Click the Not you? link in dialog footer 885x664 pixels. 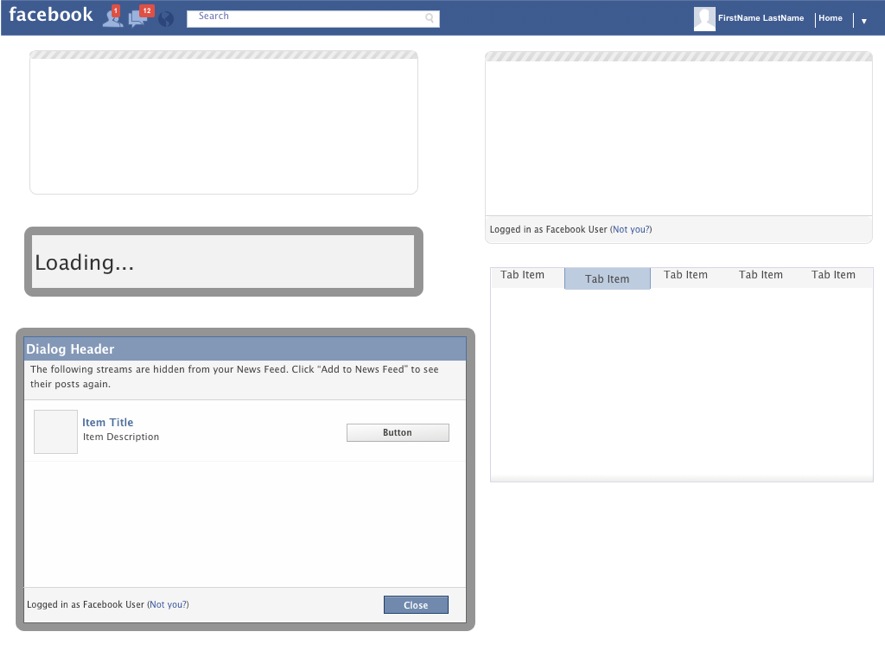(x=169, y=604)
